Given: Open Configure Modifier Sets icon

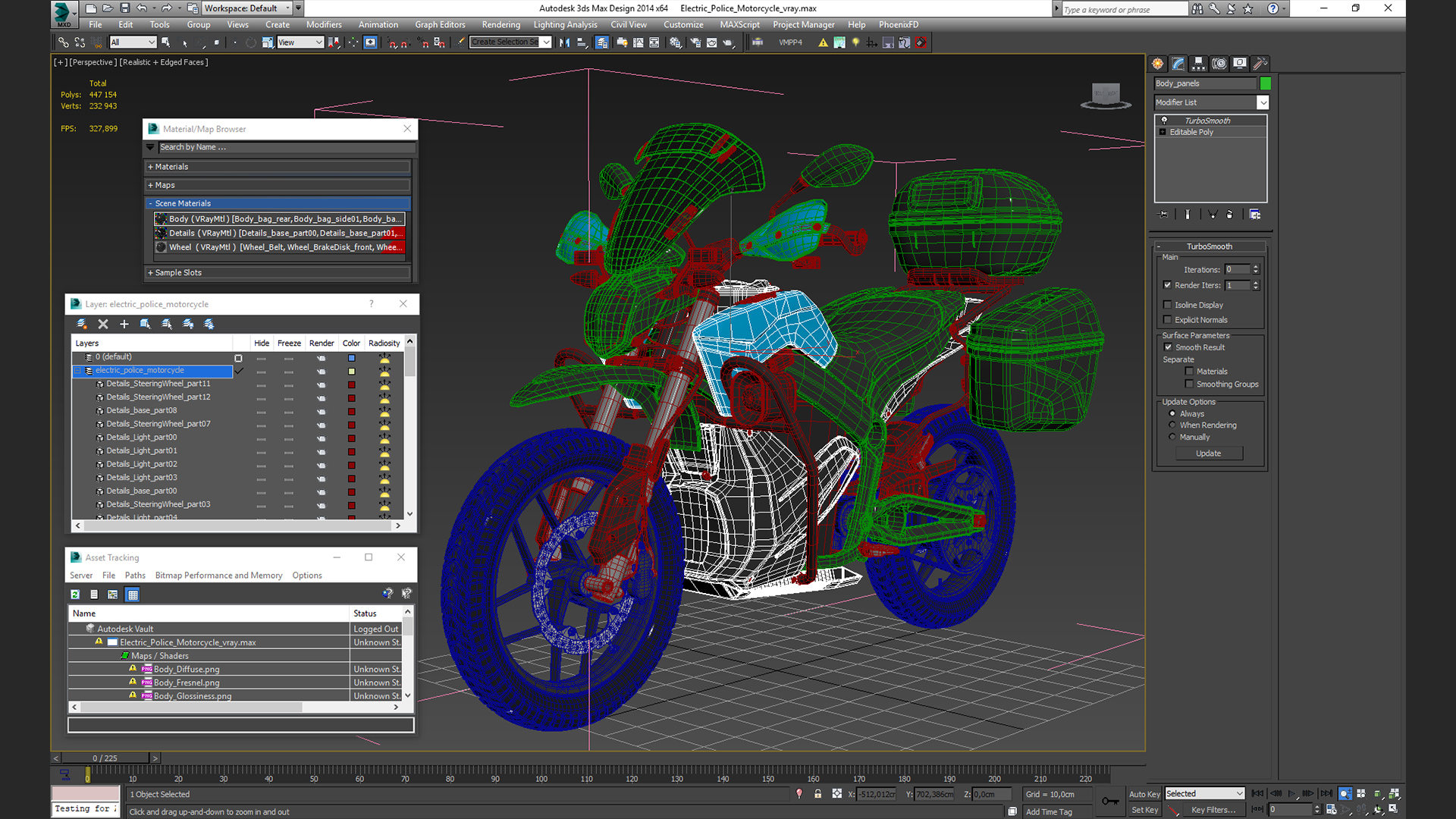Looking at the screenshot, I should click(1255, 215).
